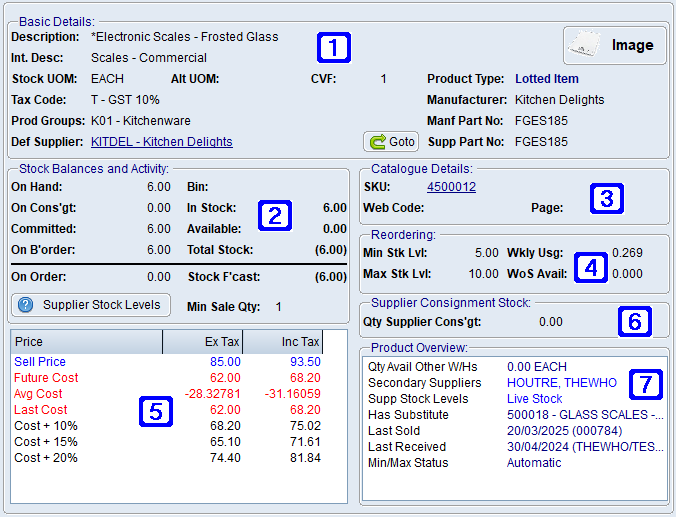This screenshot has width=676, height=518.
Task: Click numbered marker 5 in price table
Action: coord(153,411)
